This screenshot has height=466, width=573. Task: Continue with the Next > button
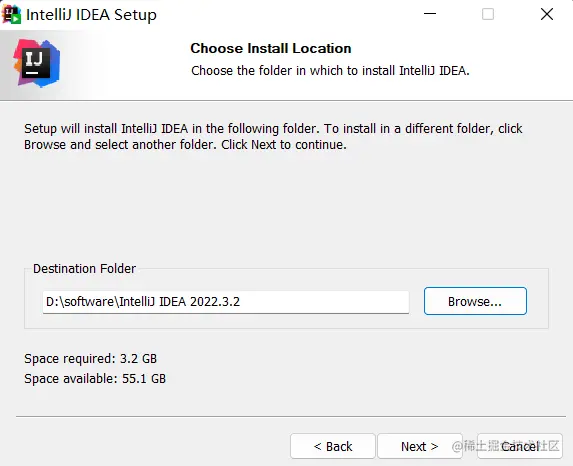(420, 446)
